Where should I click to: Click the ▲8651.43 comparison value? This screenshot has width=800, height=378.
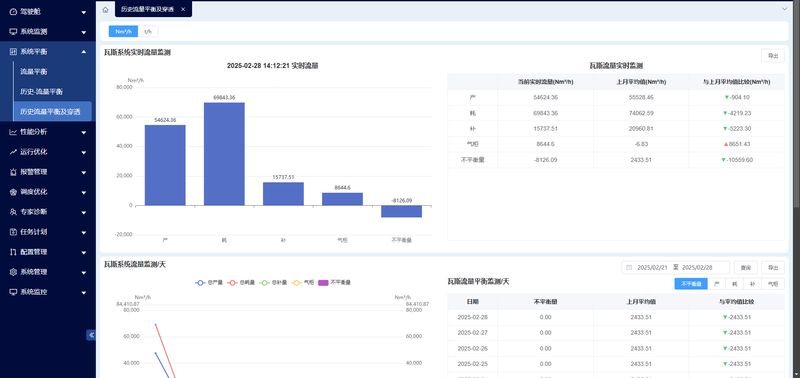(736, 144)
